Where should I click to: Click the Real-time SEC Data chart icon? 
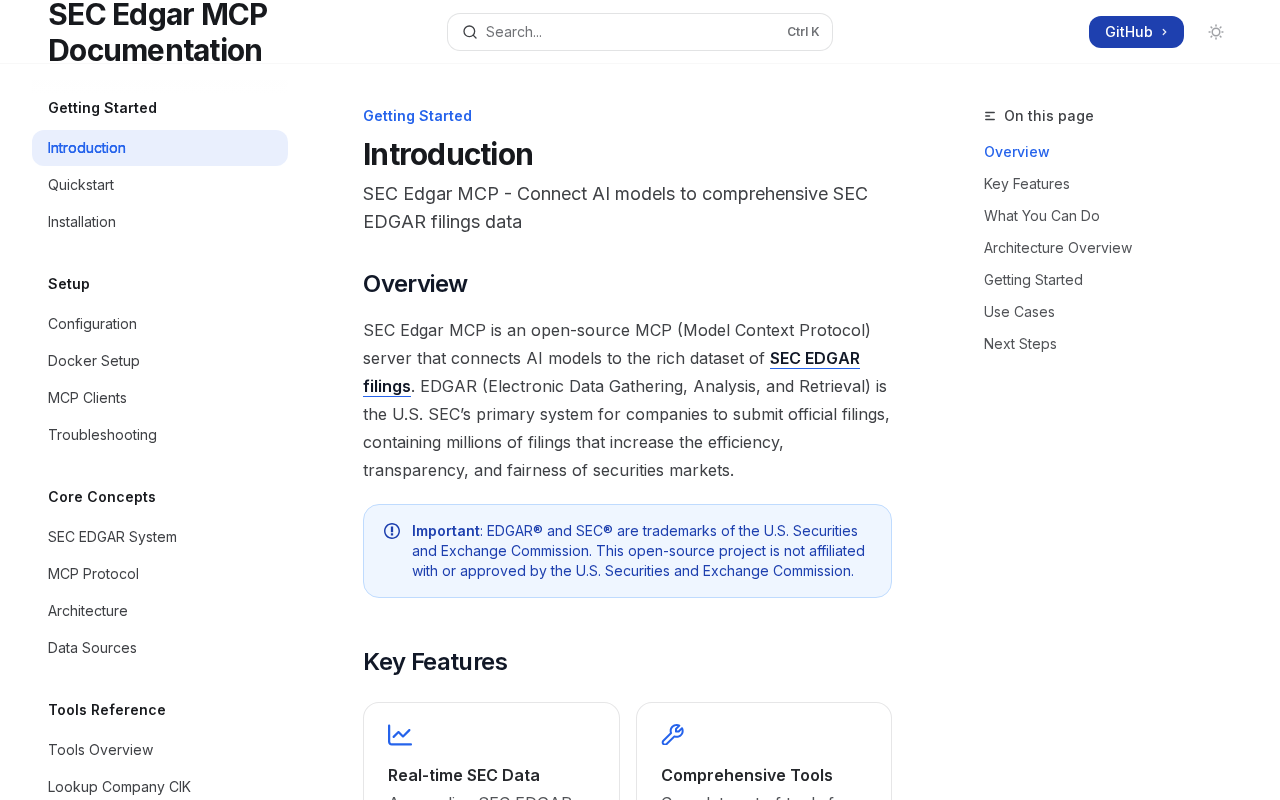400,735
